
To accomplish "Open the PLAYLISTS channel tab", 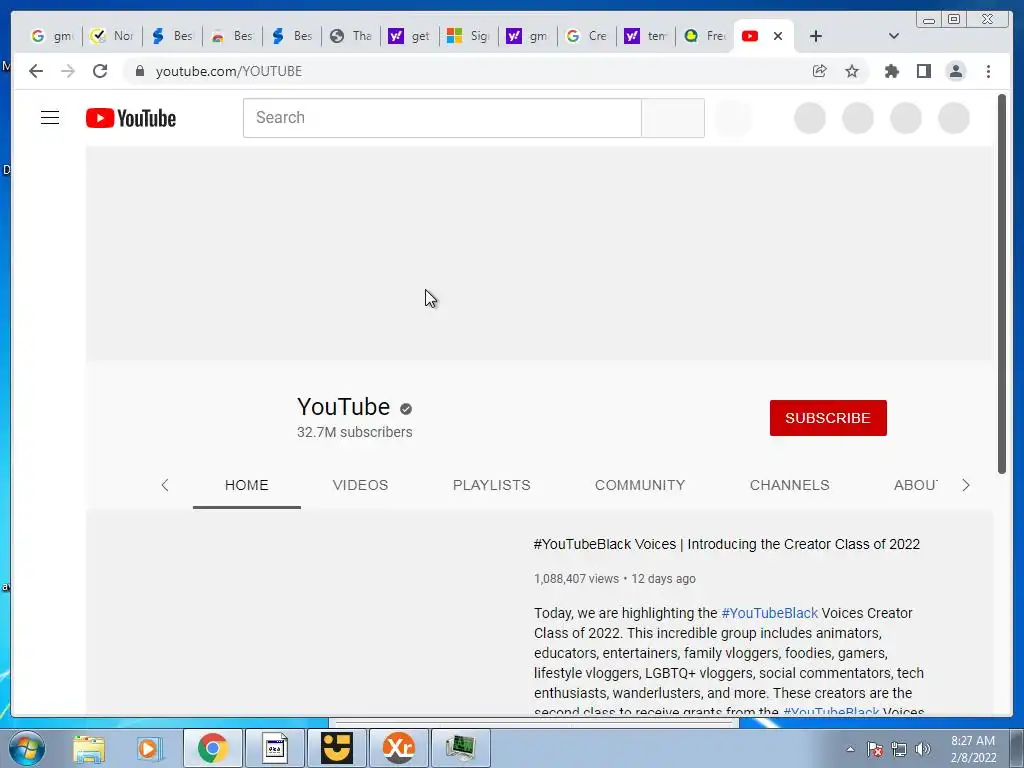I will pyautogui.click(x=492, y=485).
